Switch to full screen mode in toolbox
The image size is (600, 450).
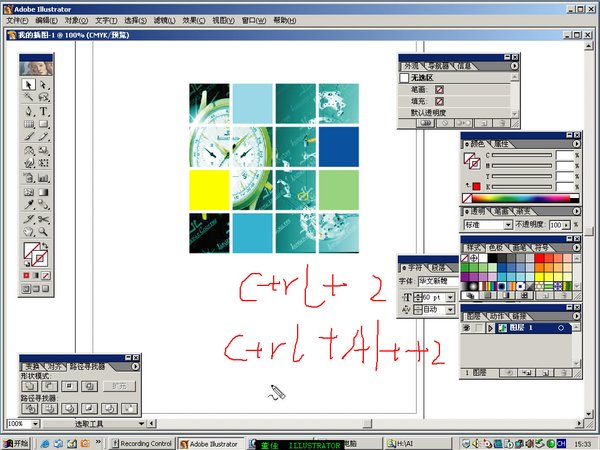coord(46,289)
